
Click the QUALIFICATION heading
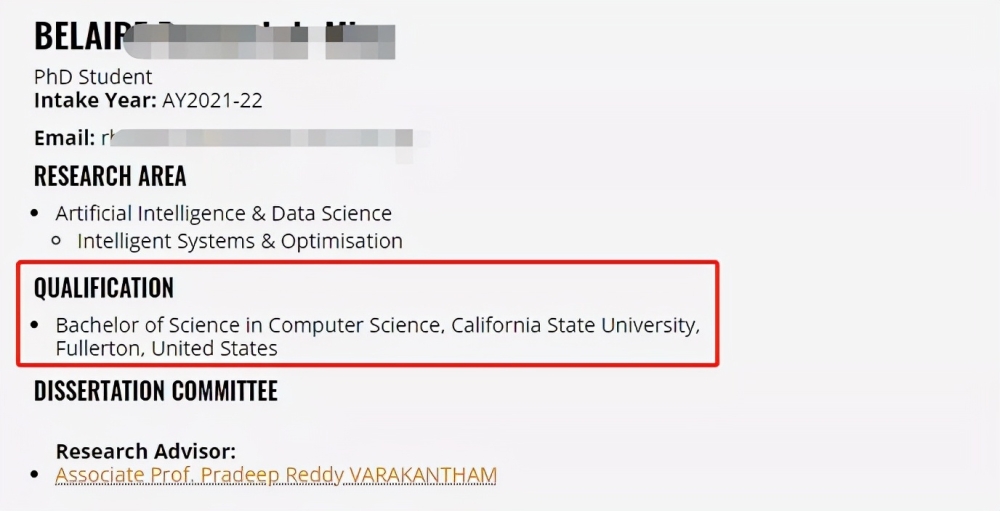click(103, 288)
